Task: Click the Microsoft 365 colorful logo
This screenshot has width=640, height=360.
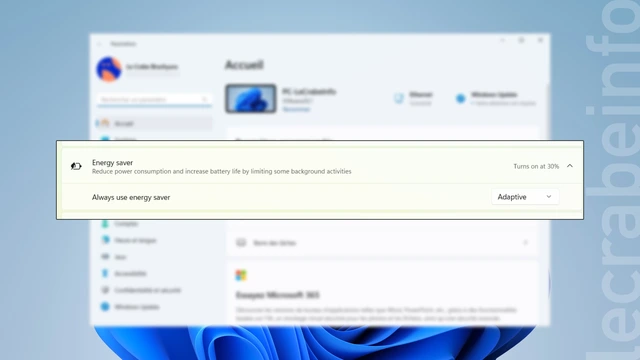Action: pyautogui.click(x=241, y=276)
